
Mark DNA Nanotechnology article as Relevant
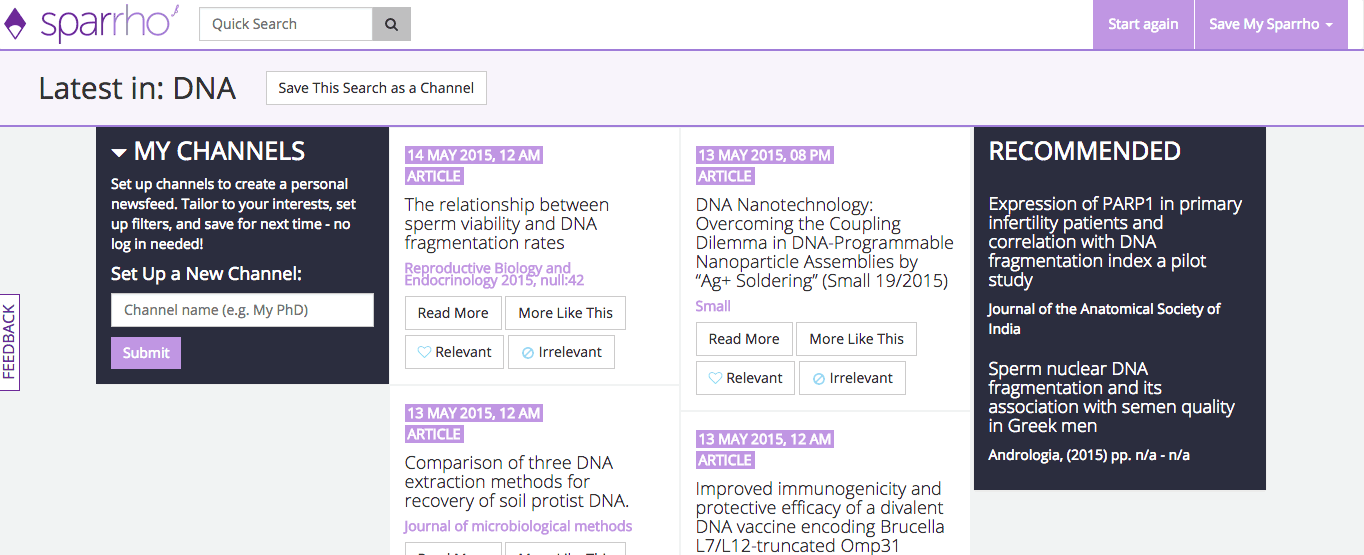point(745,378)
